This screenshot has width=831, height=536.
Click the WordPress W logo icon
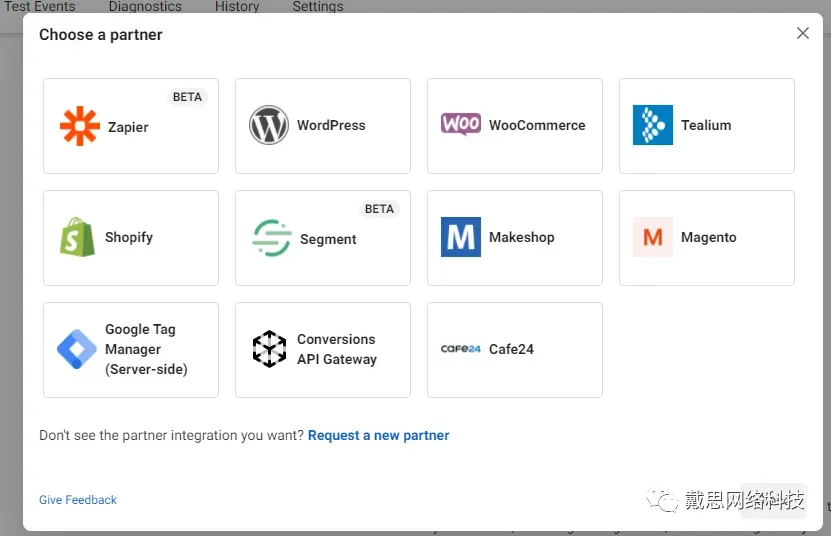[x=269, y=125]
